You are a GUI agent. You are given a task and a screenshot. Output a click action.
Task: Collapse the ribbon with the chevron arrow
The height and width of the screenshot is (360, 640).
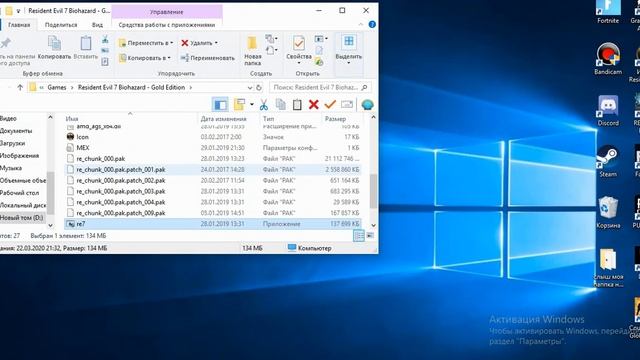point(360,24)
